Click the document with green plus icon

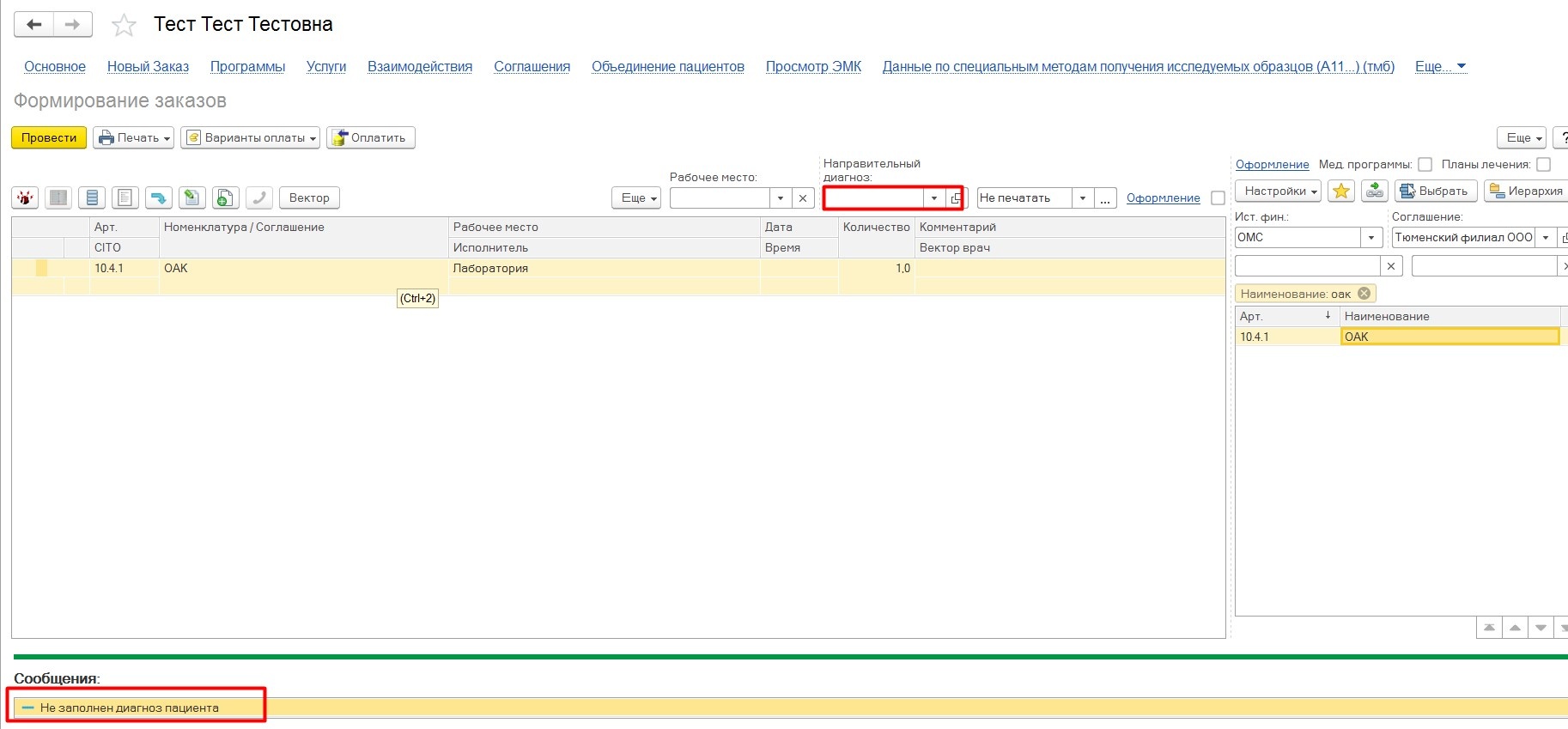click(224, 198)
